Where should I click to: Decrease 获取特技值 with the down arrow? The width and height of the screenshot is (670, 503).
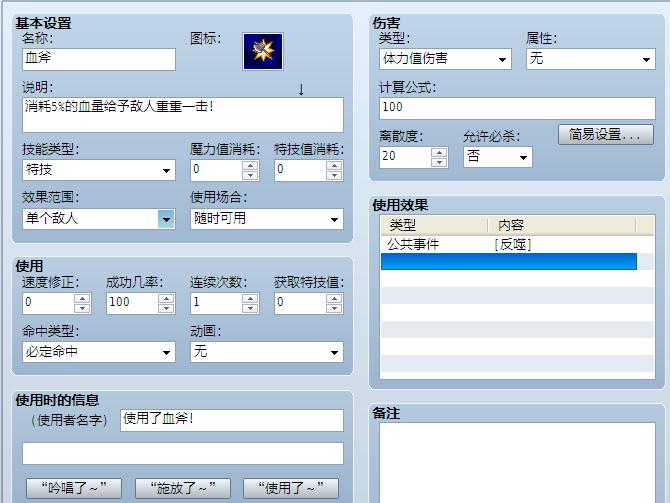click(x=334, y=308)
